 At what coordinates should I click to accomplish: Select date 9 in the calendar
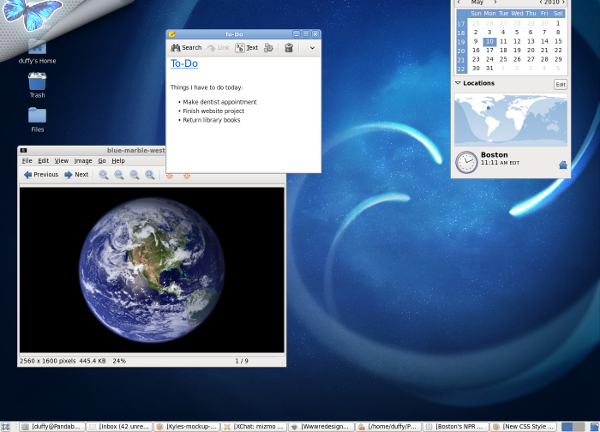476,41
